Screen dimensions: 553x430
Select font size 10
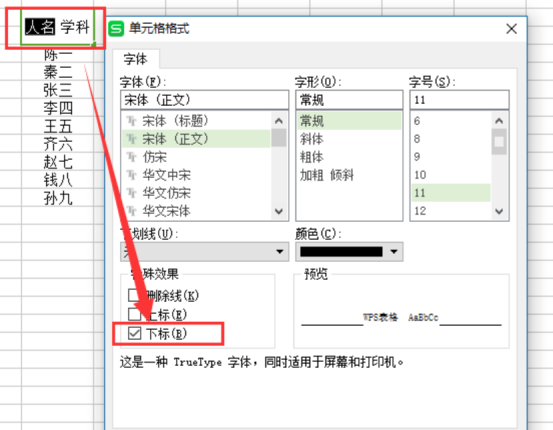tap(451, 175)
